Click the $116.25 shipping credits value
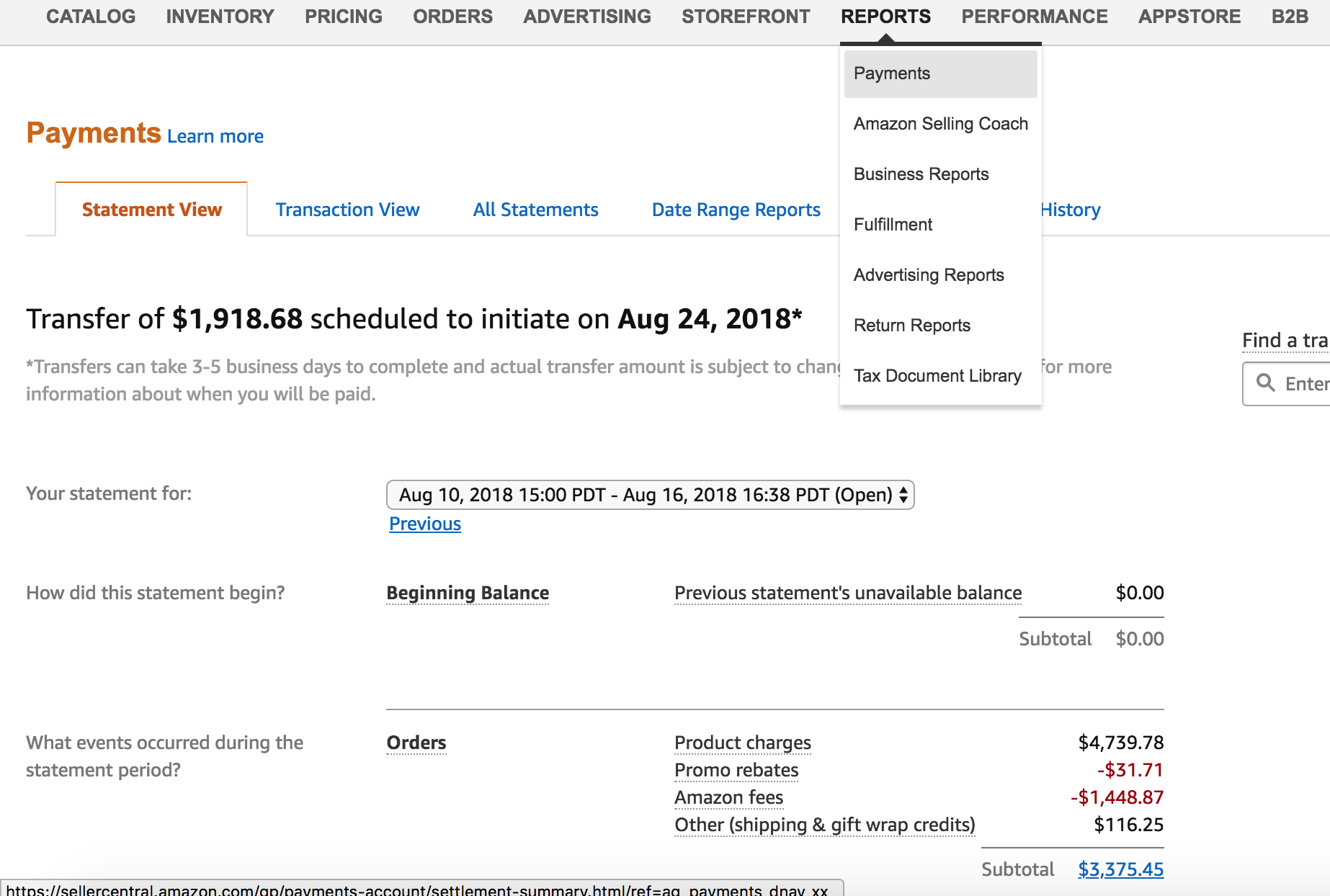1330x896 pixels. pos(1128,825)
